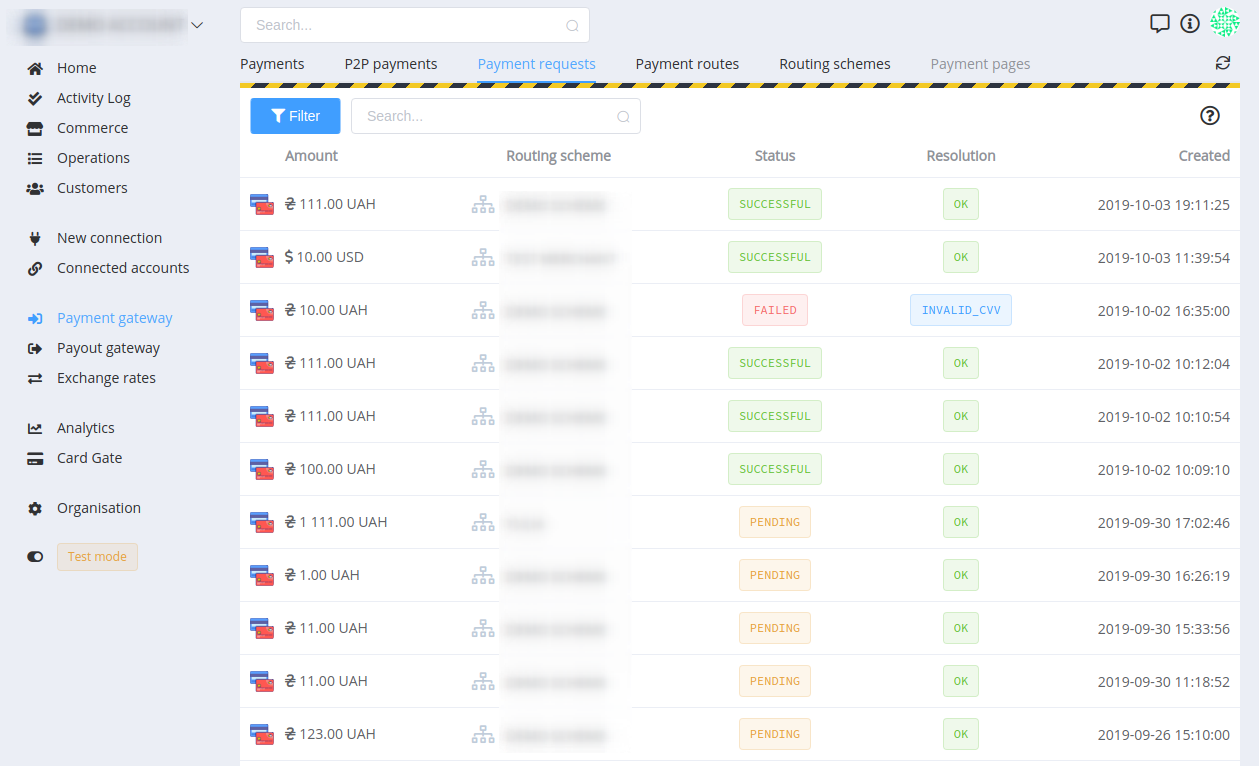Select the Payment requests tab
The image size is (1259, 766).
tap(537, 64)
